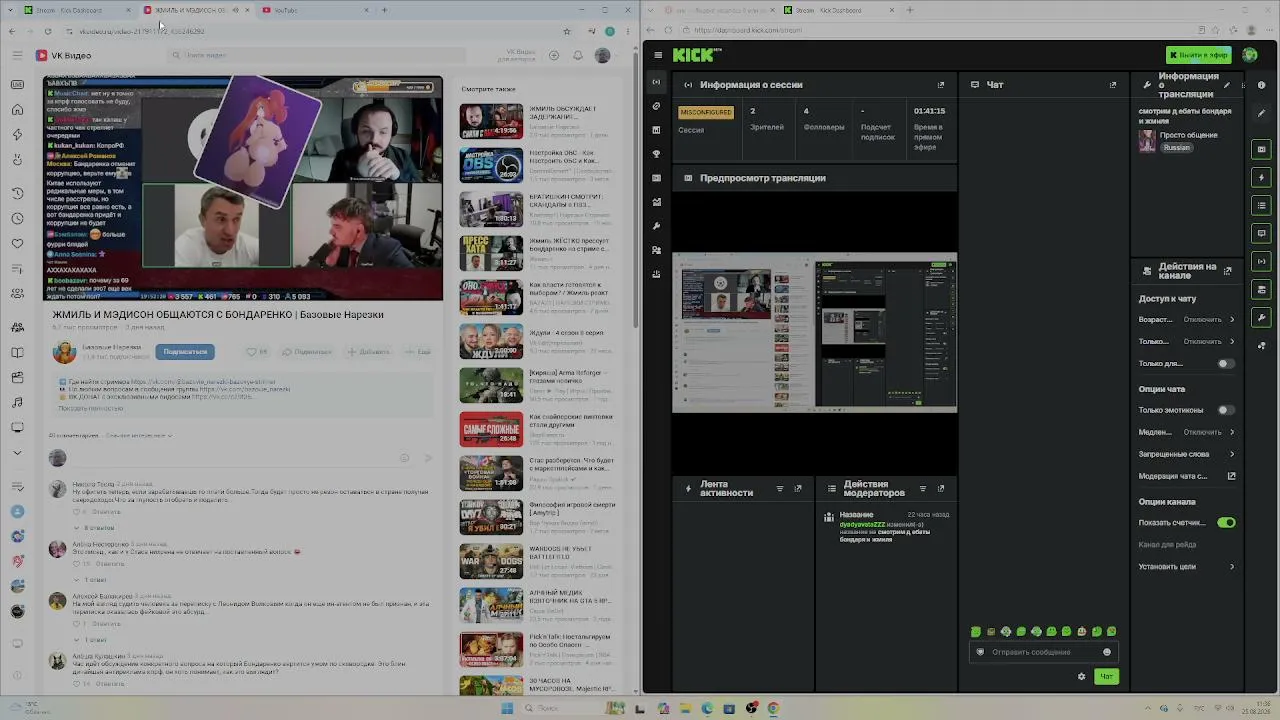Viewport: 1280px width, 720px height.
Task: Pop out the Activity feed panel
Action: click(x=798, y=489)
